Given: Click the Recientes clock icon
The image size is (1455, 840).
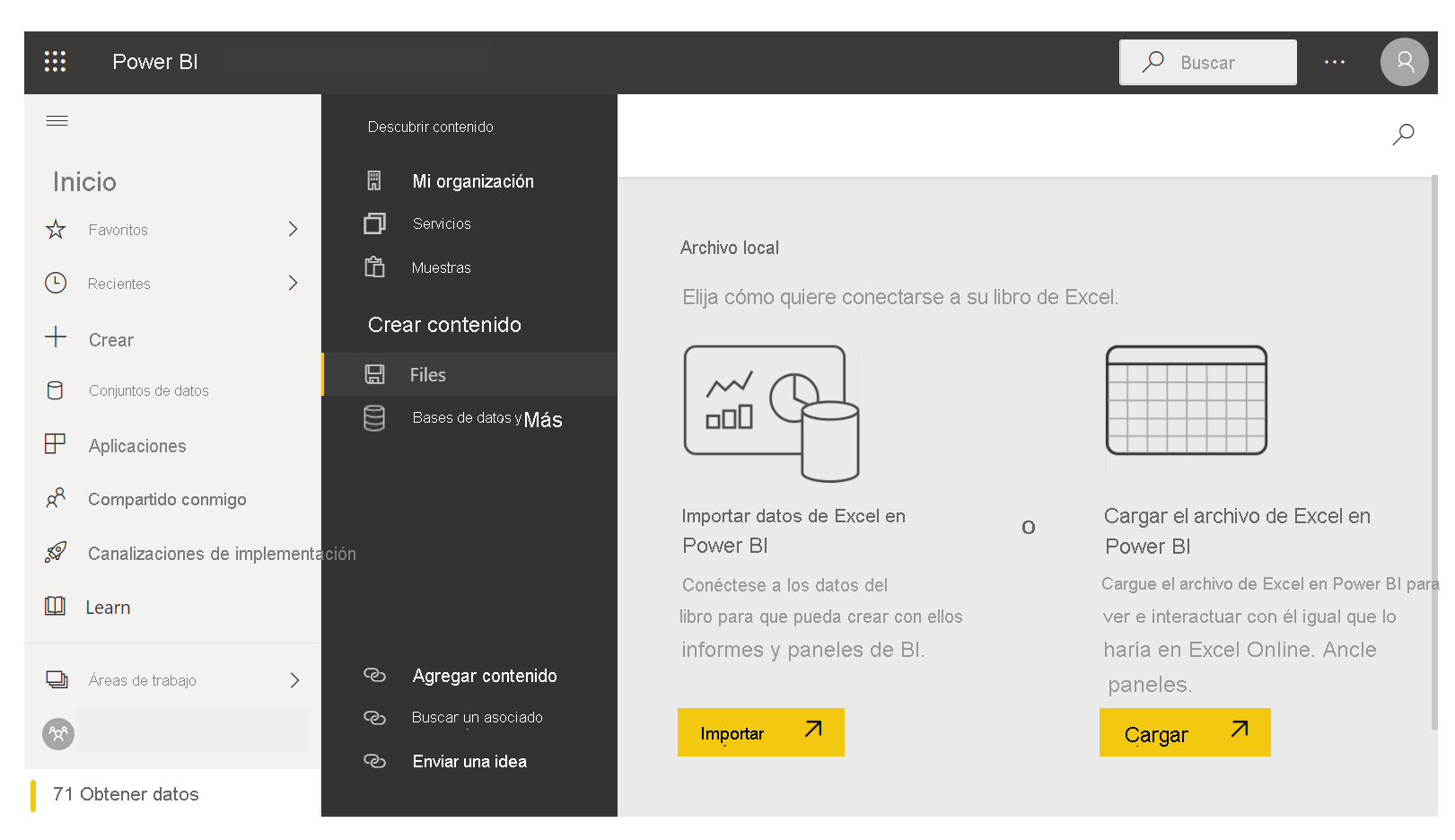Looking at the screenshot, I should pos(56,283).
